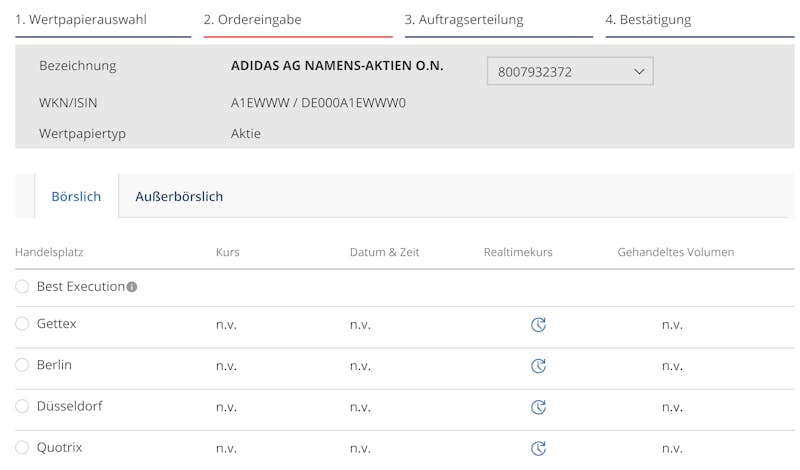
Task: Click the Handelsplatz column header
Action: click(x=49, y=252)
